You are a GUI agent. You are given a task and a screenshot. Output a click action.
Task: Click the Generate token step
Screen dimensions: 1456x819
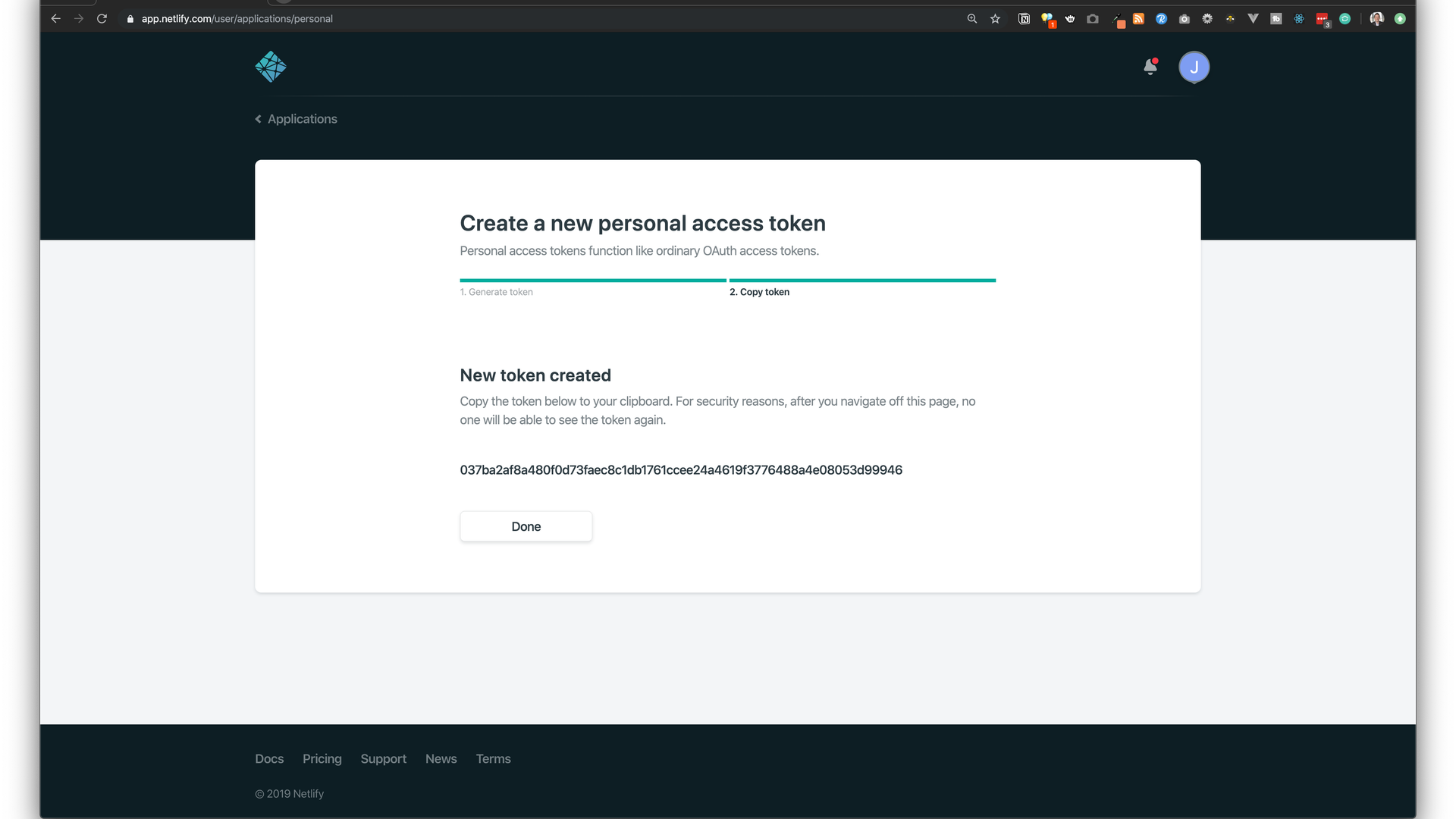click(x=496, y=292)
